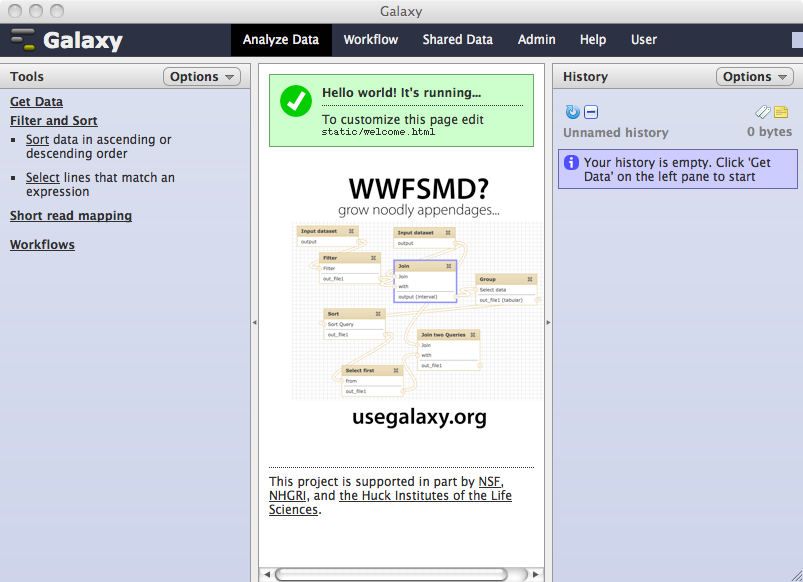Collapse the History panel with the right arrow handle

(x=548, y=322)
